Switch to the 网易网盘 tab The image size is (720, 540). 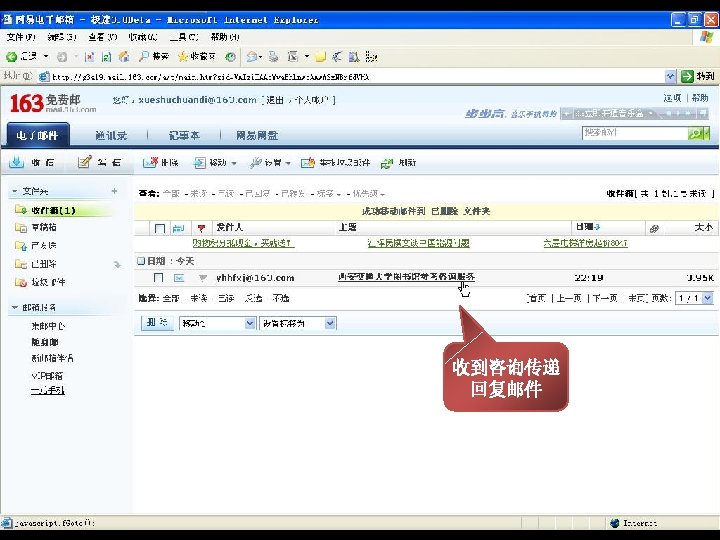coord(257,135)
